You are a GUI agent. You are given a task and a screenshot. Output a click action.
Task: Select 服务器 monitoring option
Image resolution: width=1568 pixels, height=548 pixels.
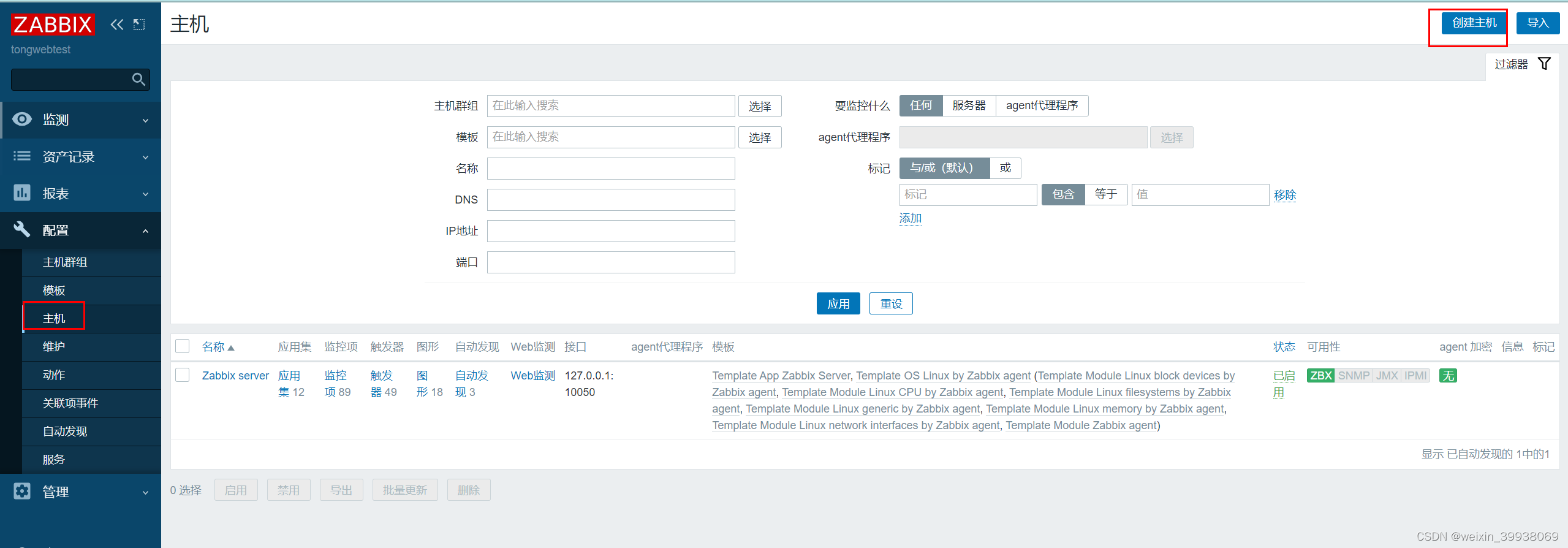click(969, 105)
